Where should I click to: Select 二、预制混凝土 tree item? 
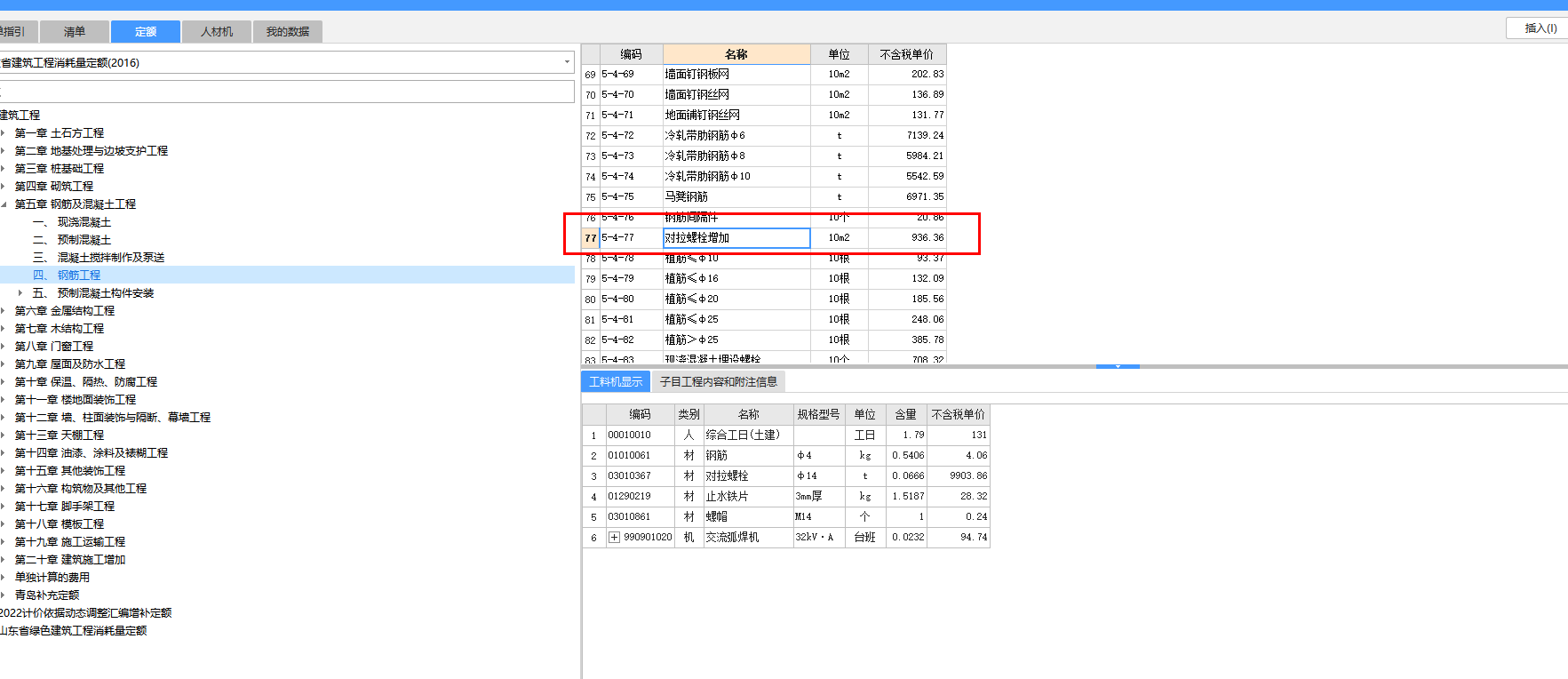(x=72, y=240)
